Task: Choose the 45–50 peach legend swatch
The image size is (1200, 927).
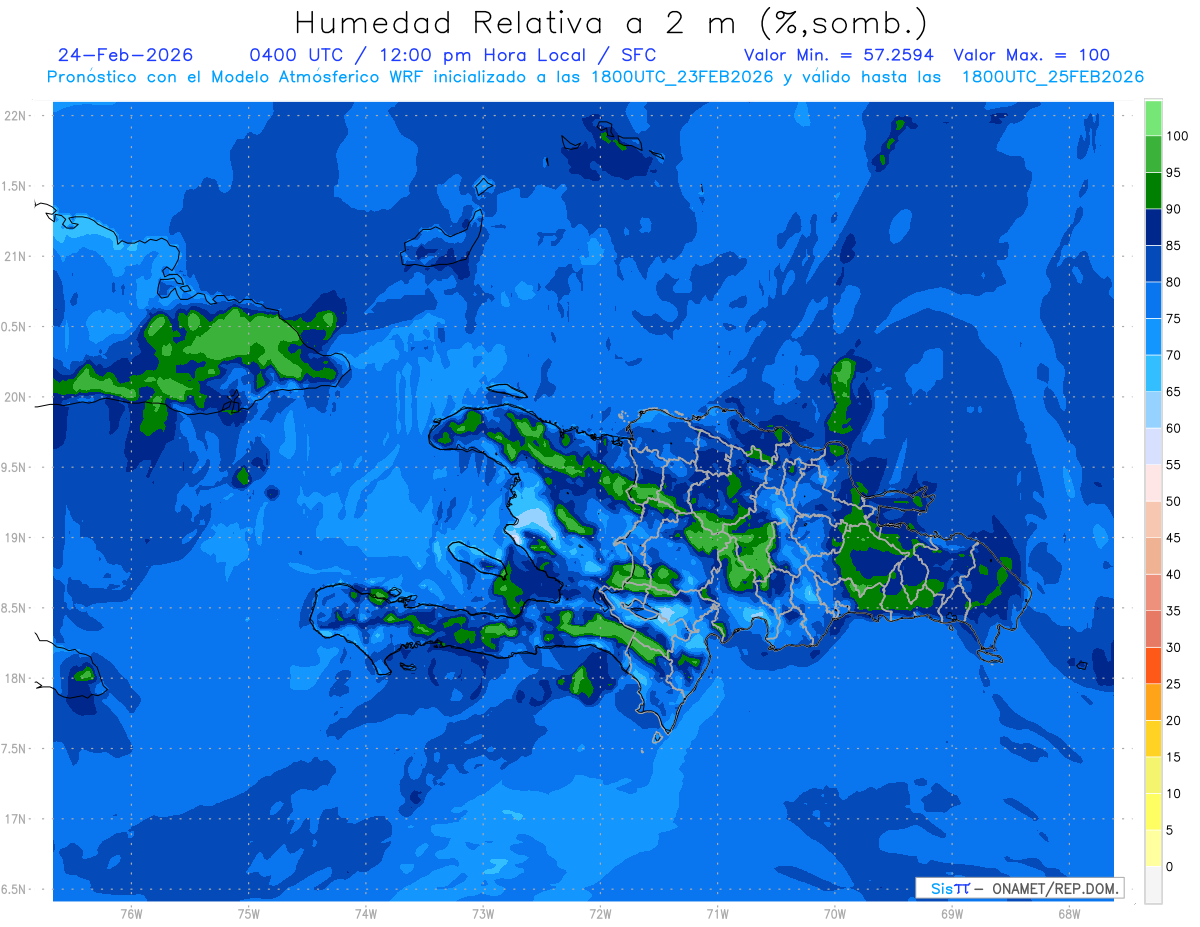Action: [x=1153, y=520]
